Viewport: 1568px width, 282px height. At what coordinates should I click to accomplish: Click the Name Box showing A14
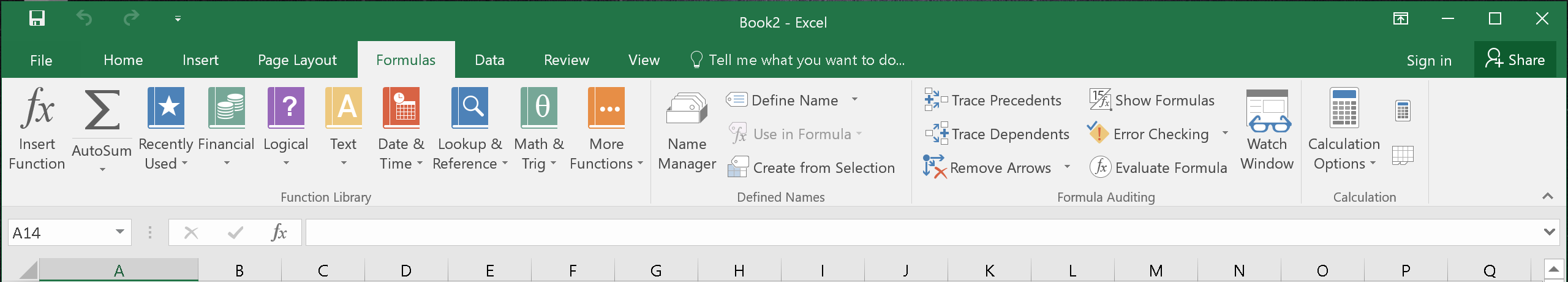59,232
